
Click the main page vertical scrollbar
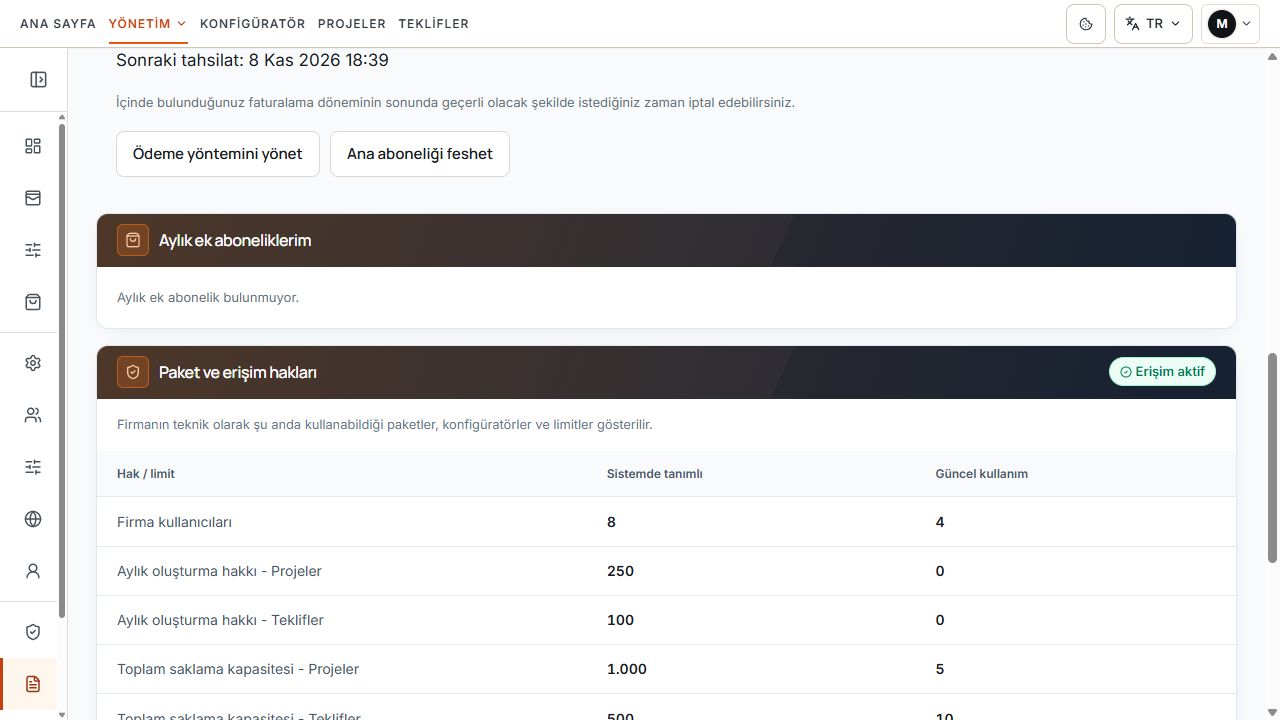(x=1273, y=457)
